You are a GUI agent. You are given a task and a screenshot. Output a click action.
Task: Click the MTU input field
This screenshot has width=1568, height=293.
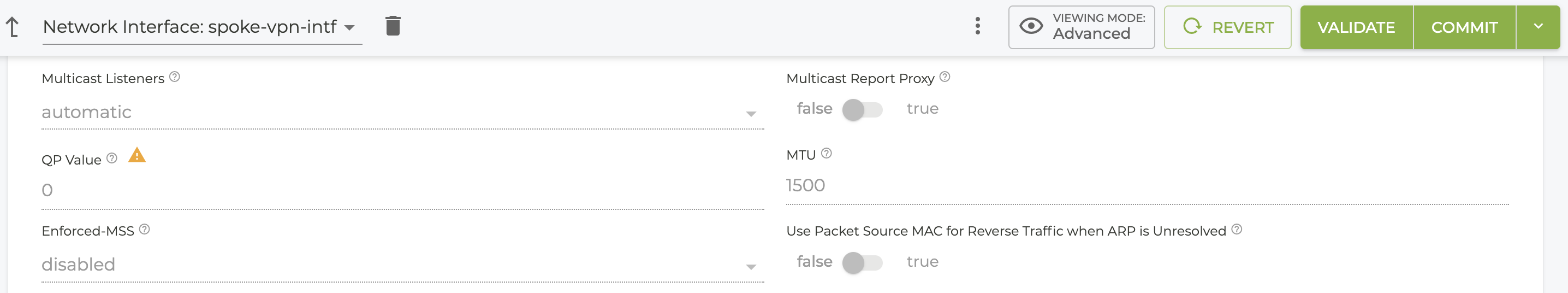(1147, 186)
